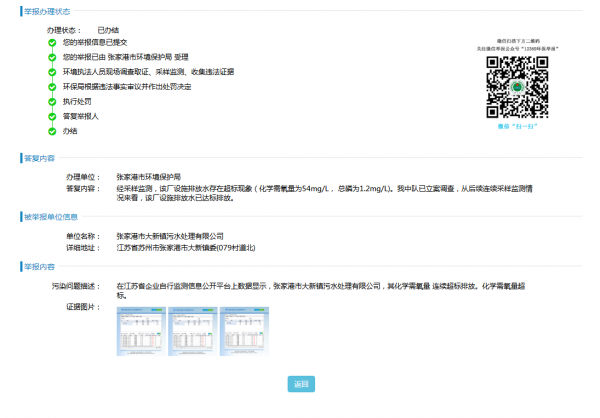Open the second evidence image thumbnail
Screen dimensions: 600x418
pos(193,331)
